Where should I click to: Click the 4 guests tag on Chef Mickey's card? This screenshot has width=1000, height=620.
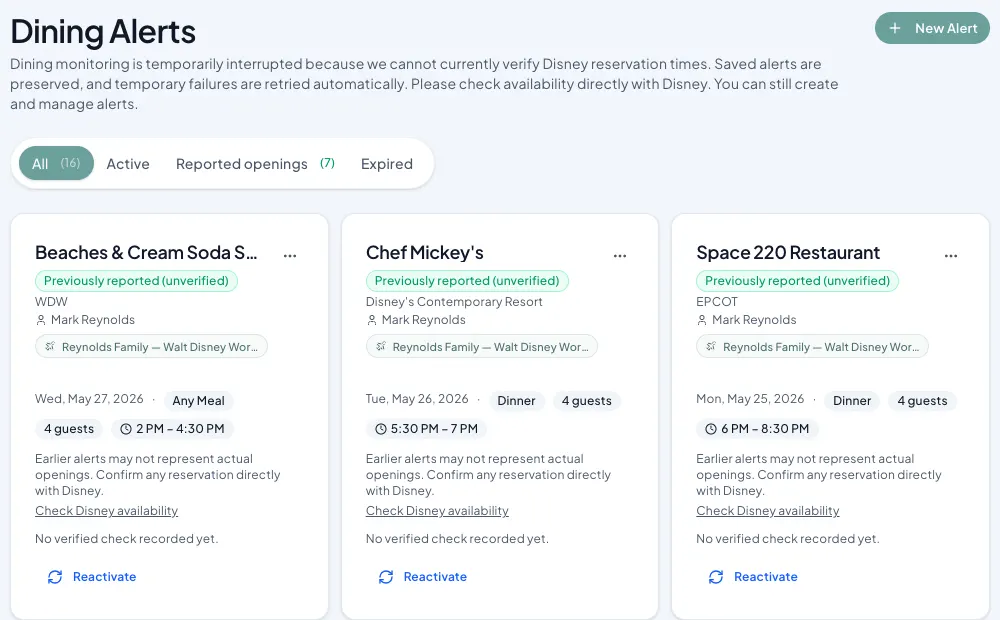pos(587,401)
